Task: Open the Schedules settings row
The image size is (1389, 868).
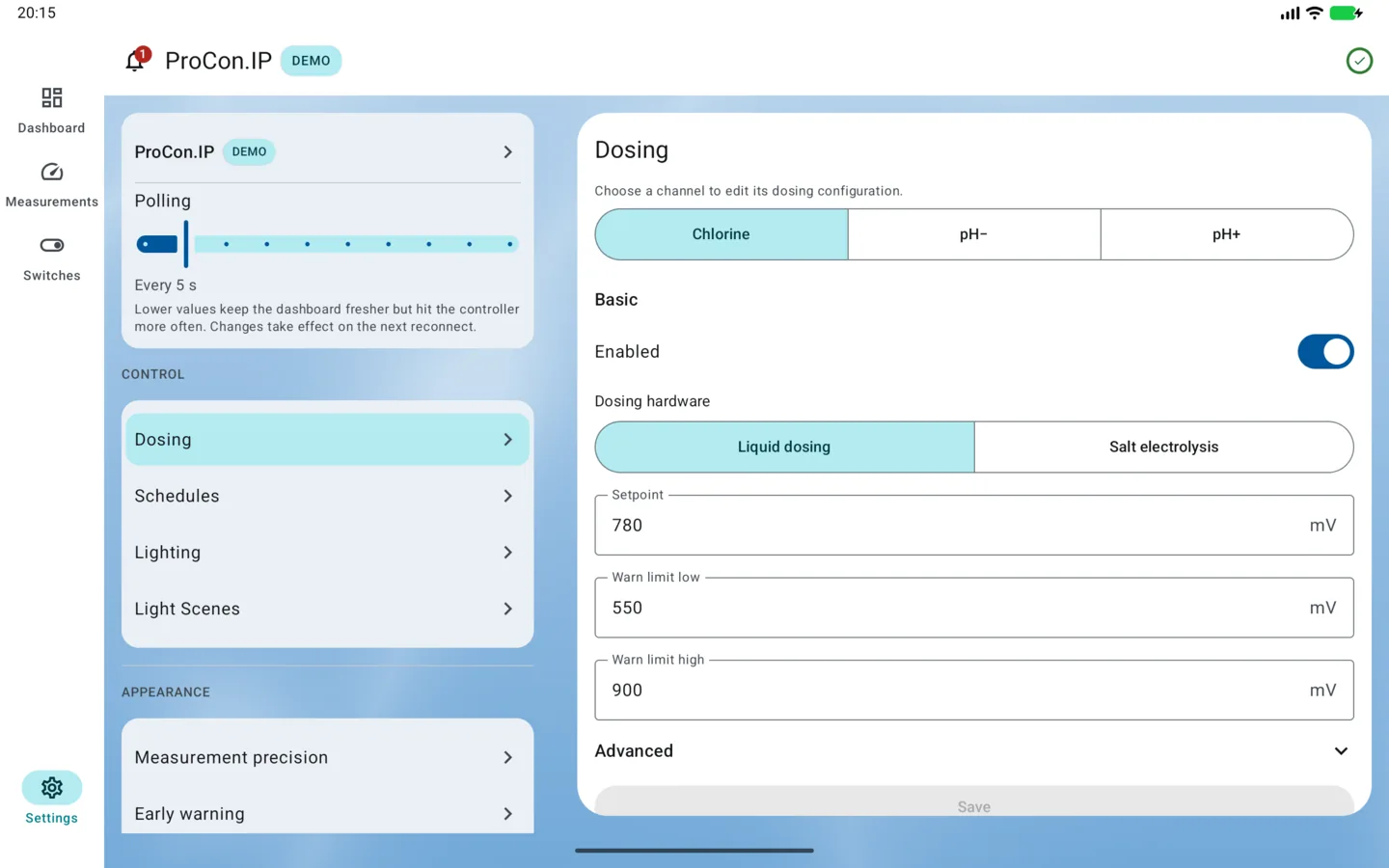Action: coord(327,496)
